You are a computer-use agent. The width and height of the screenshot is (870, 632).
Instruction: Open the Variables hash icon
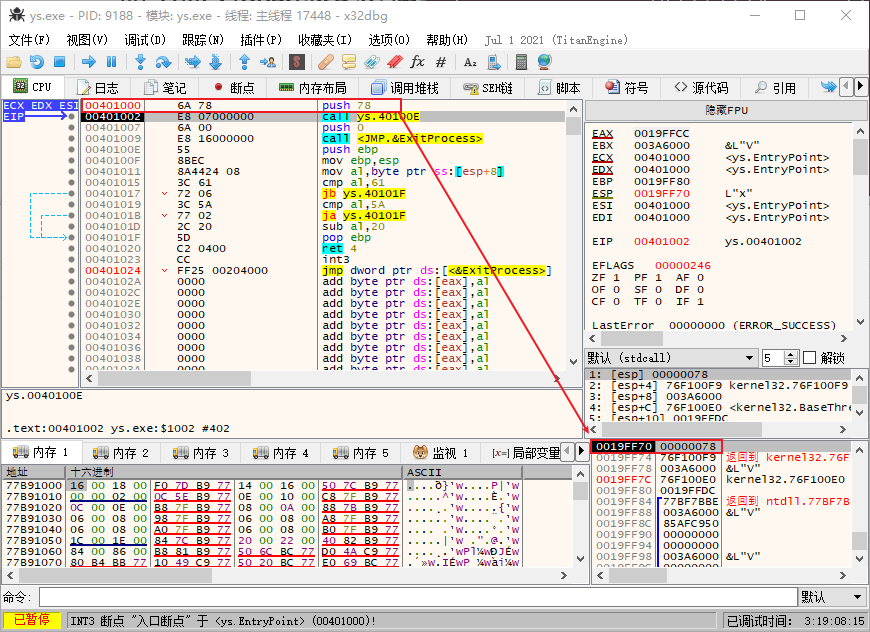tap(441, 62)
